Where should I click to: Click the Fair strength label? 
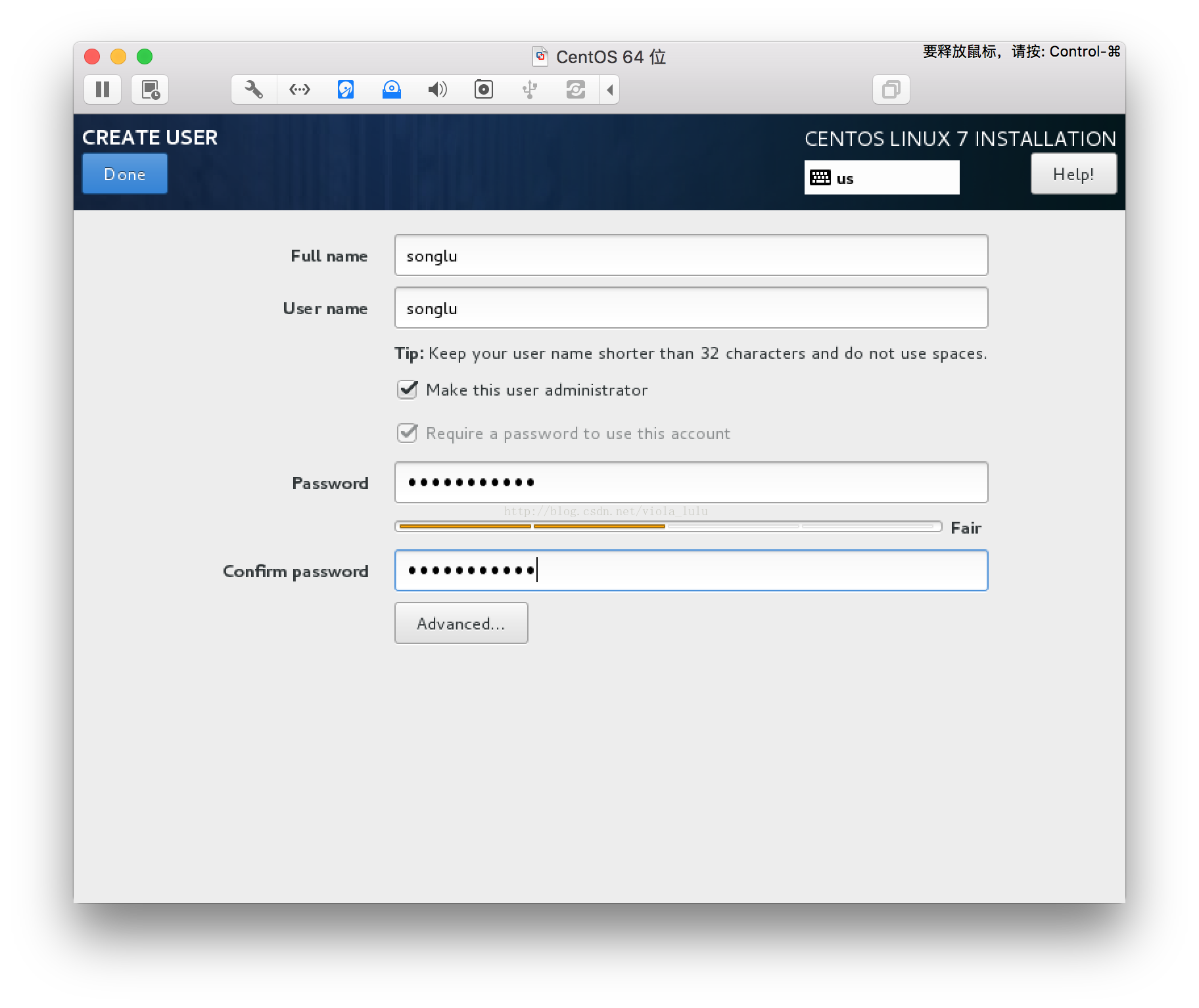coord(966,528)
